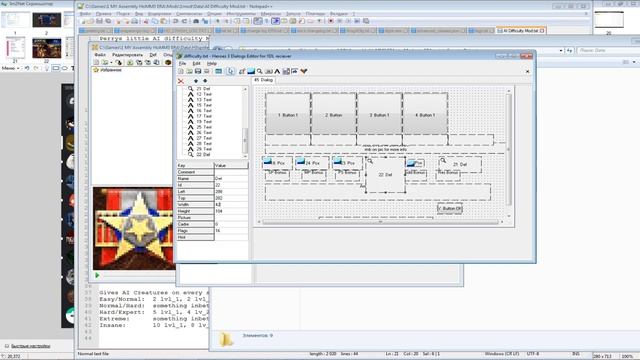Open Explorer address bar dropdown arrow
Screen dimensions: 640x360
click(x=561, y=50)
